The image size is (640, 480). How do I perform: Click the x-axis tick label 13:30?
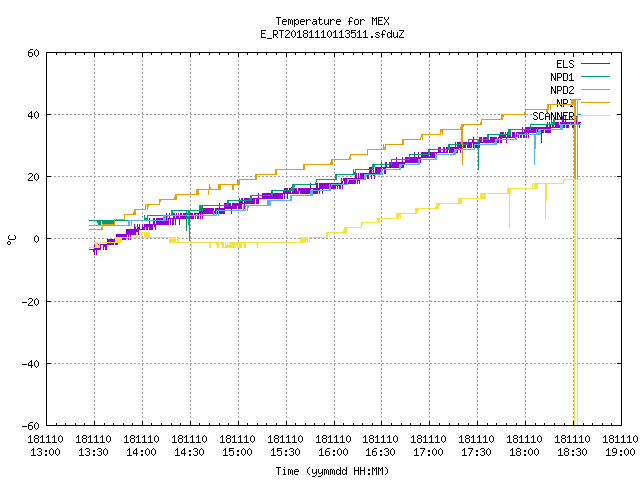pos(93,452)
